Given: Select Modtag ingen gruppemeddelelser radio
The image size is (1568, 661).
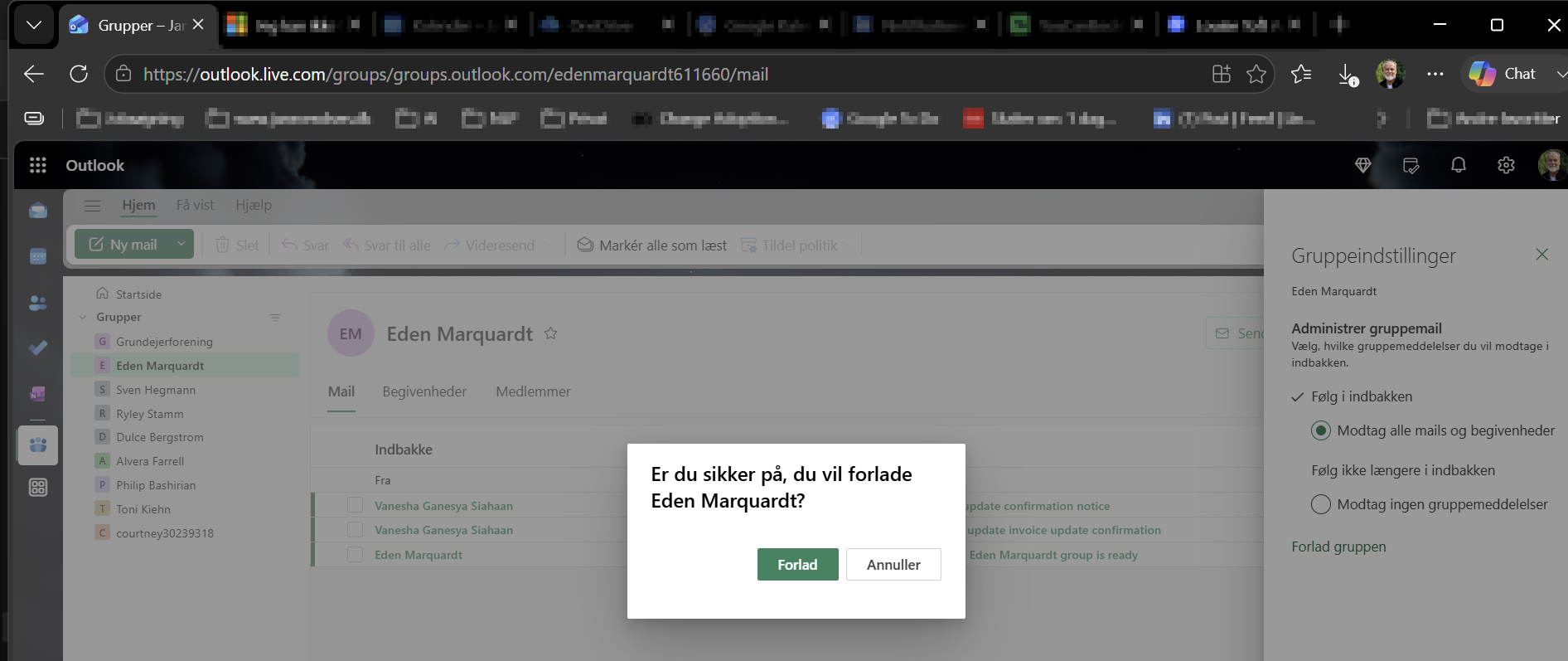Looking at the screenshot, I should (x=1321, y=504).
